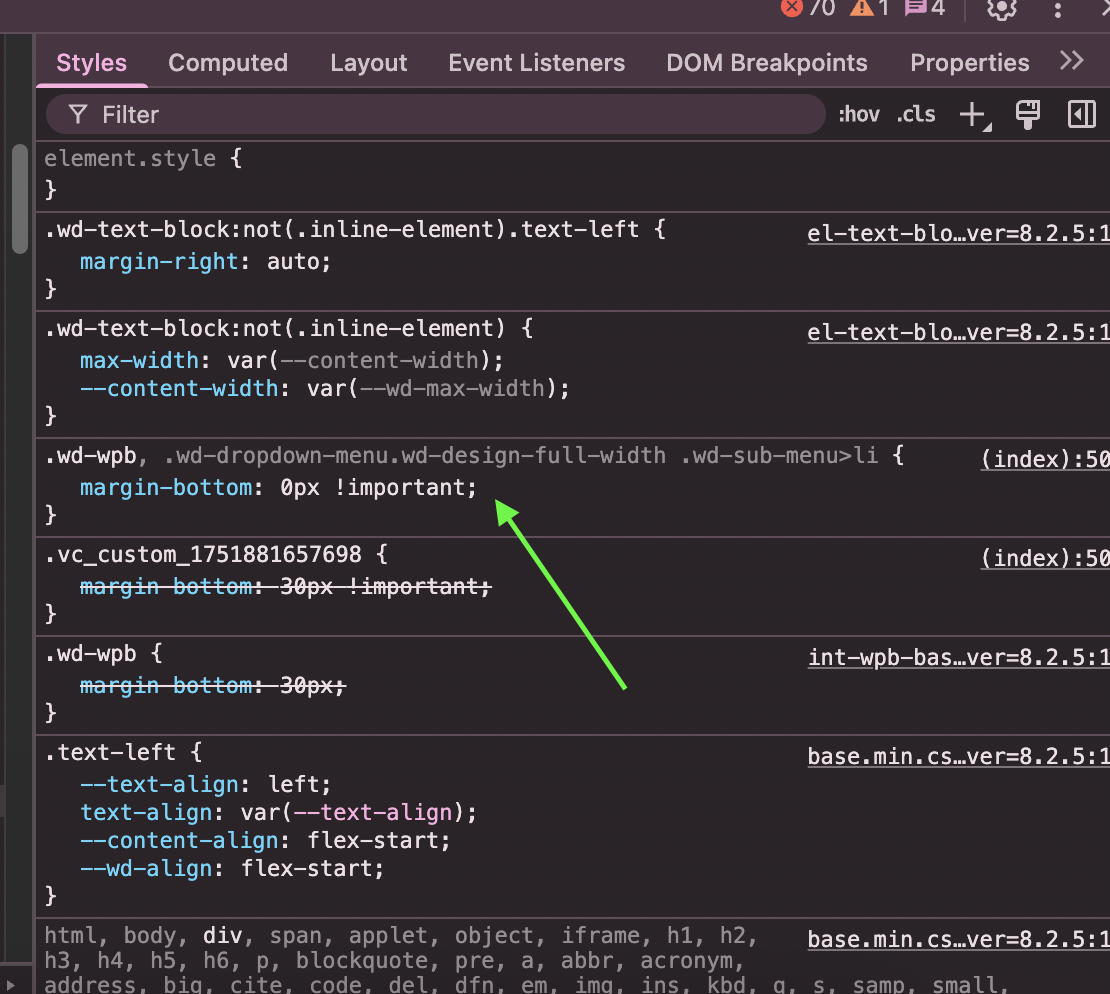Image resolution: width=1110 pixels, height=994 pixels.
Task: Click .wd-text-block:not(.inline-element).text-left selector
Action: [x=342, y=229]
